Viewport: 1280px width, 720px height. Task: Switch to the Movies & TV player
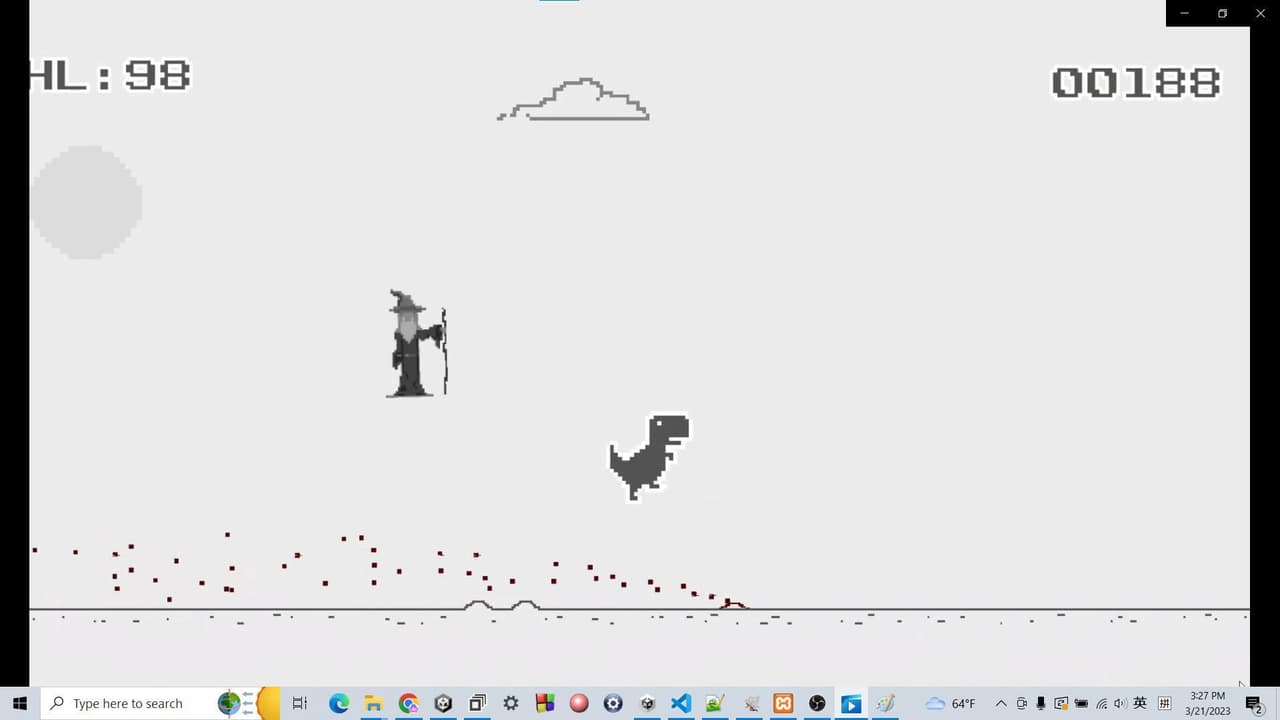[851, 703]
